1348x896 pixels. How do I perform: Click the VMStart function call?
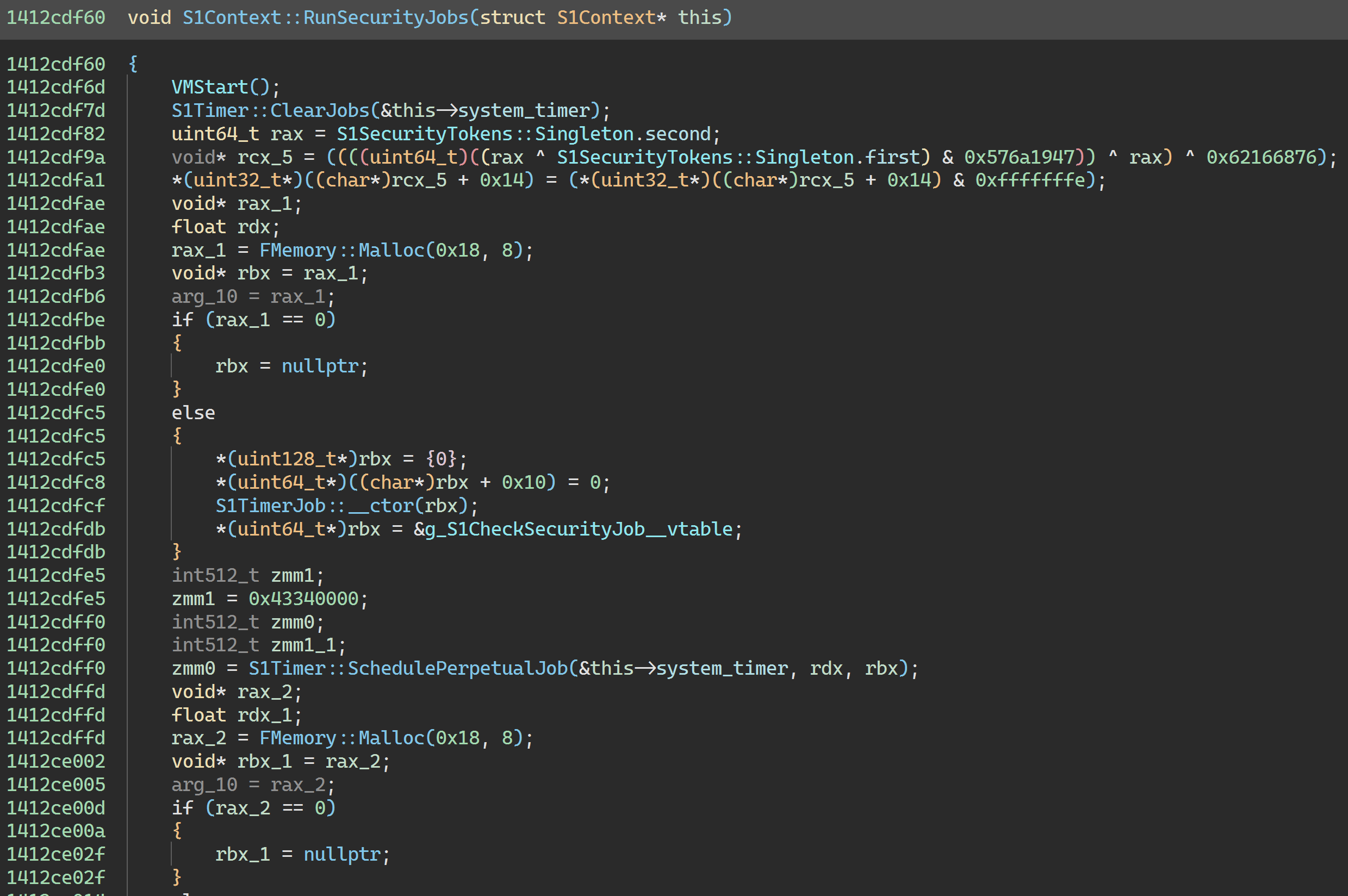pos(210,87)
